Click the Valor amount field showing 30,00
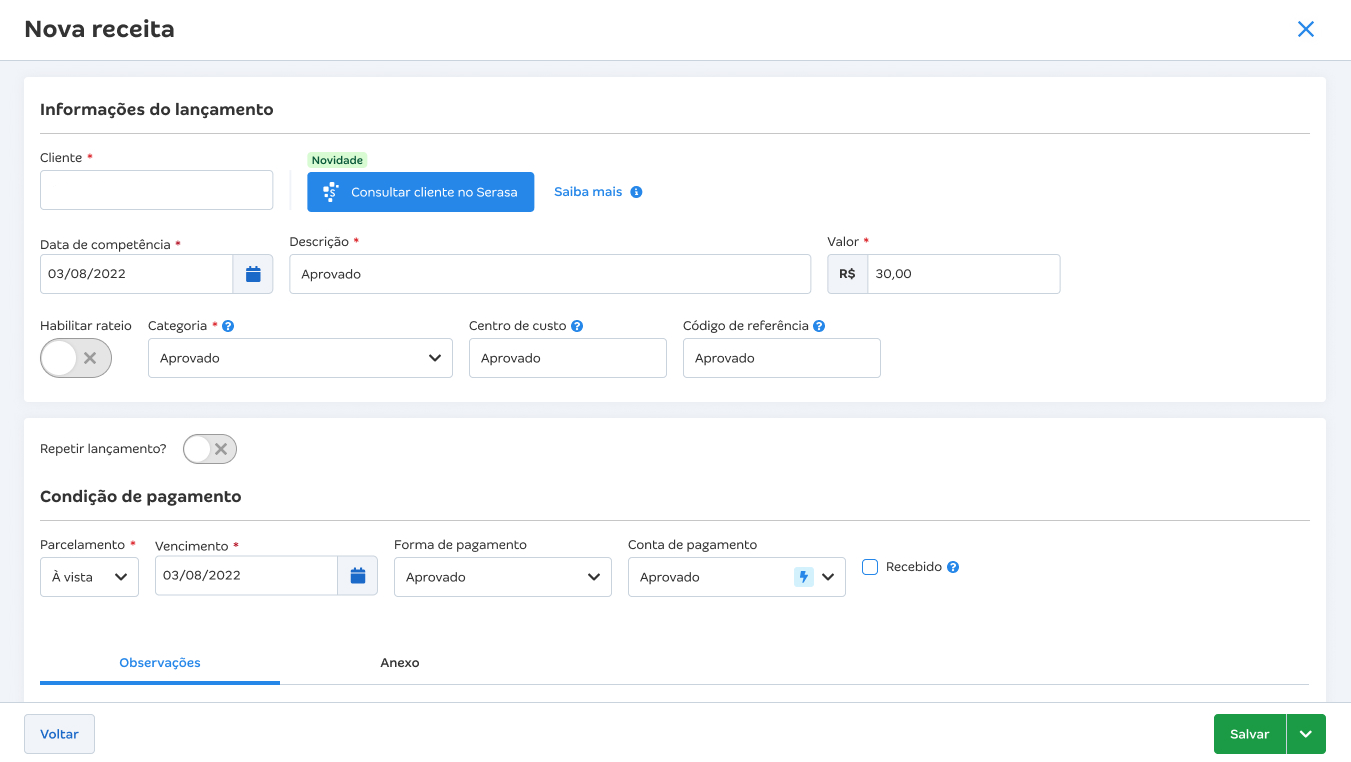The image size is (1351, 762). click(963, 274)
